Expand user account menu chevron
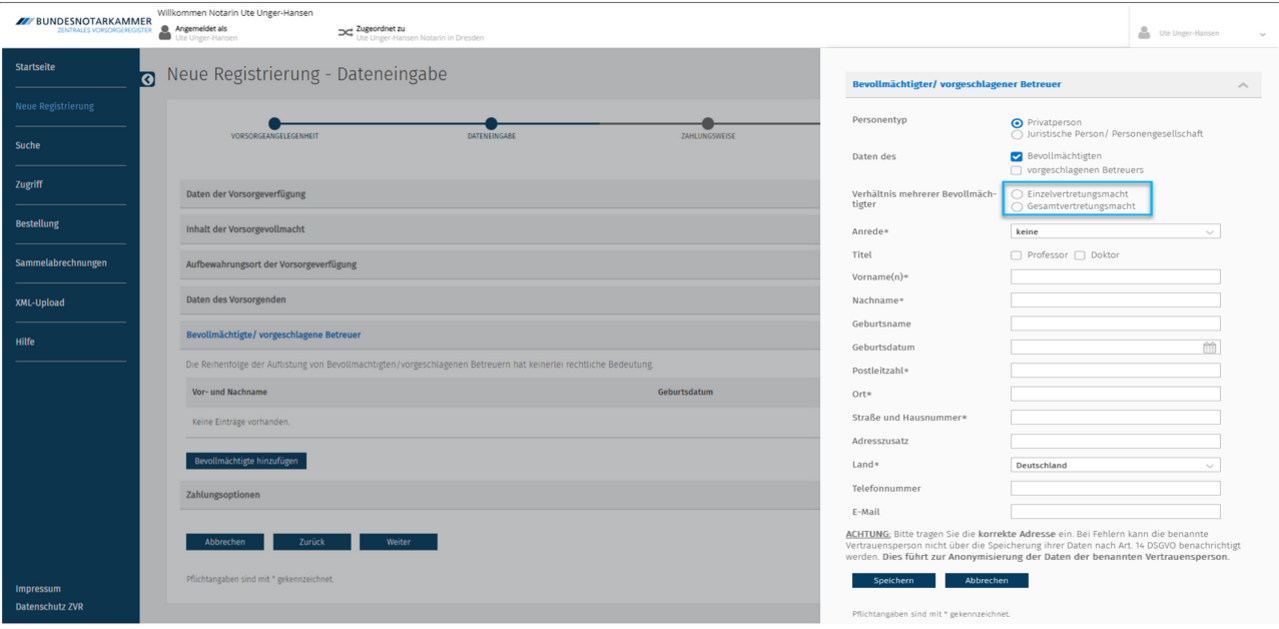The height and width of the screenshot is (629, 1279). click(1262, 34)
